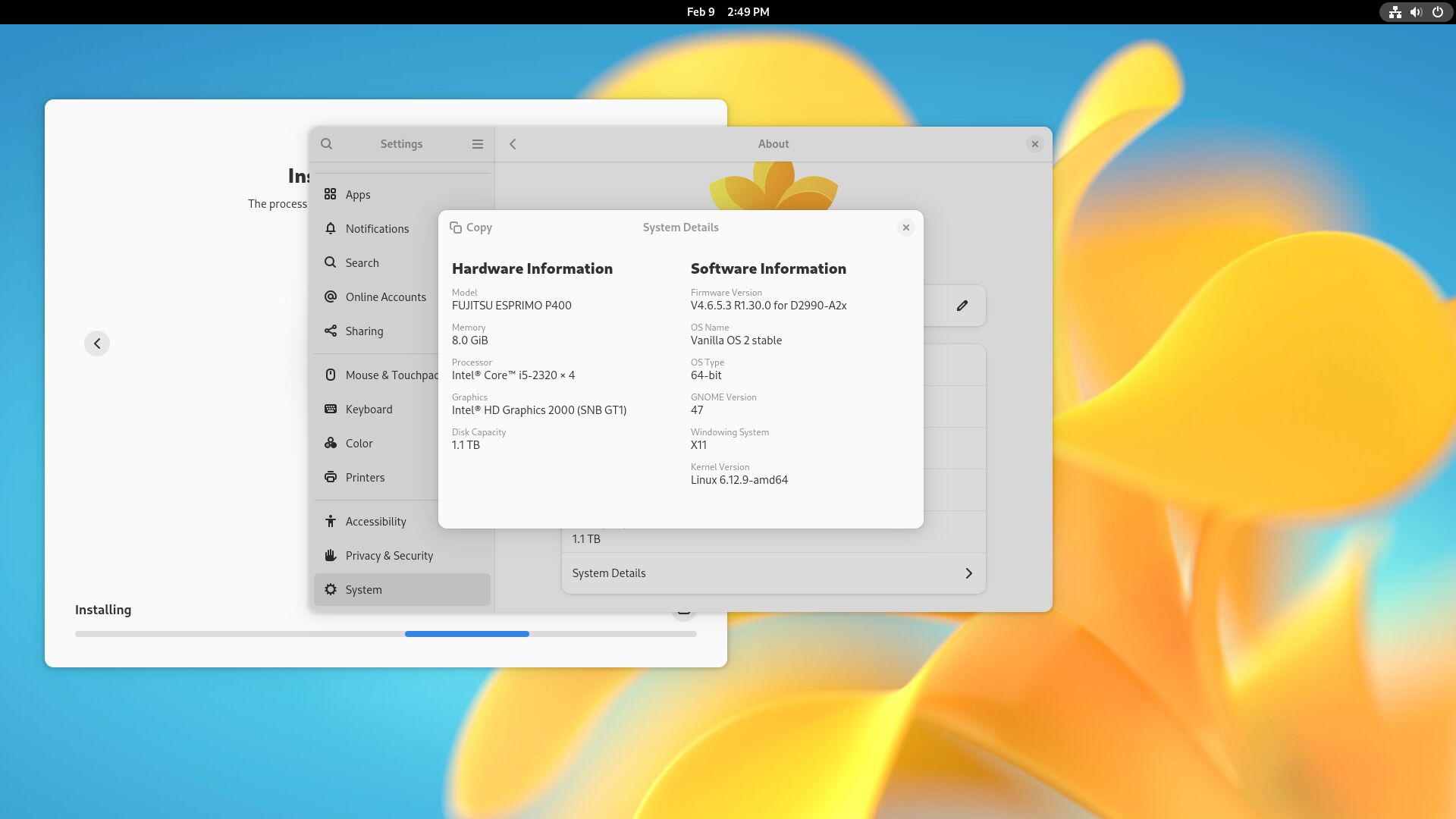Click the graphics value Intel HD Graphics 2000
The height and width of the screenshot is (819, 1456).
[x=539, y=410]
